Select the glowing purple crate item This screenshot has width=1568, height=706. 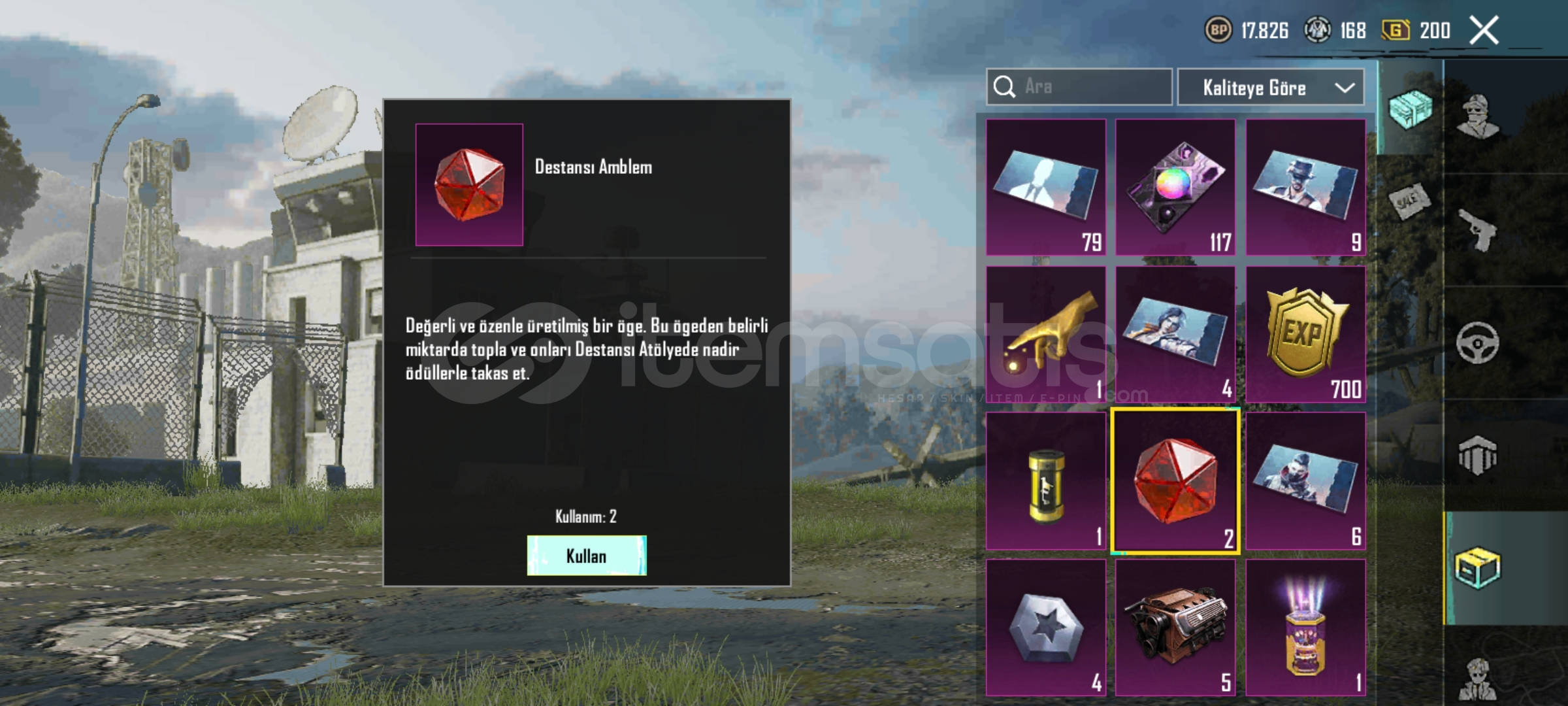1305,628
